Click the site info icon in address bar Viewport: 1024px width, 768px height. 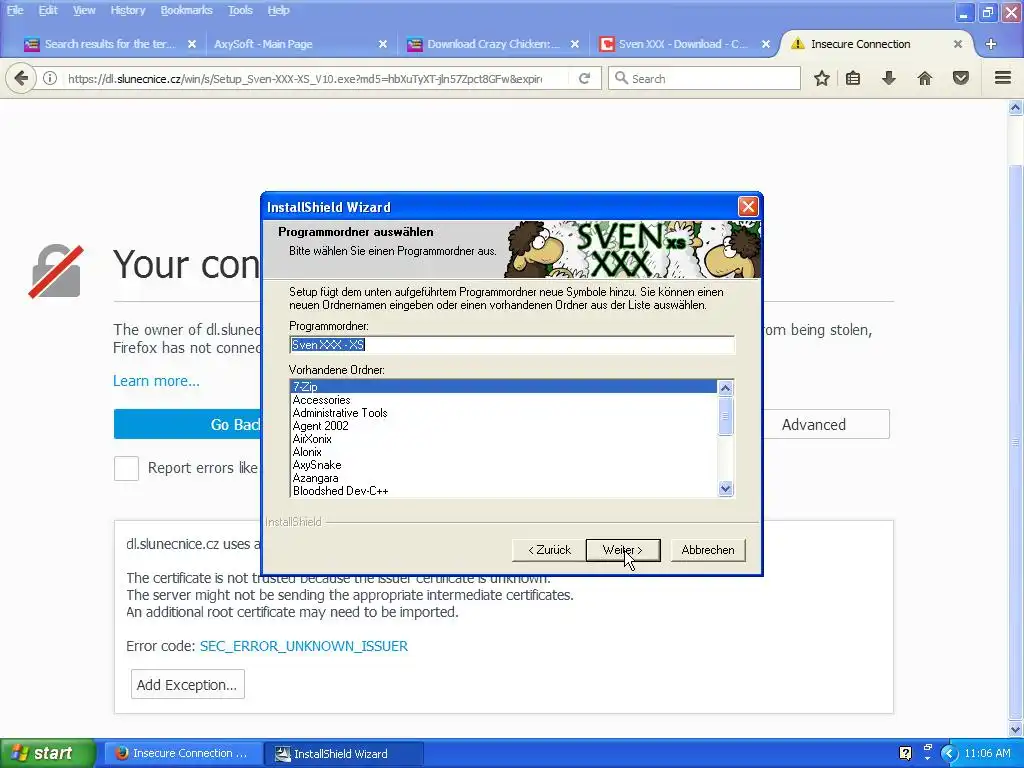(x=50, y=78)
